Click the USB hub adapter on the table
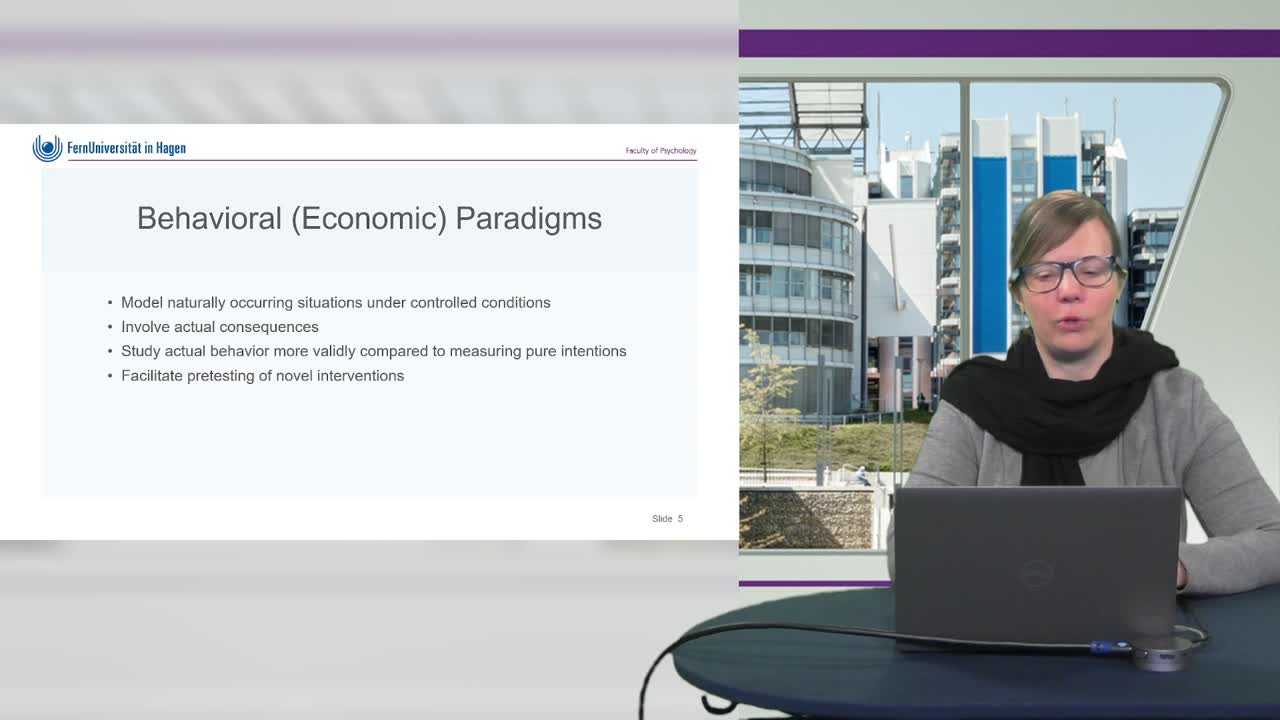Viewport: 1280px width, 720px height. point(1160,655)
